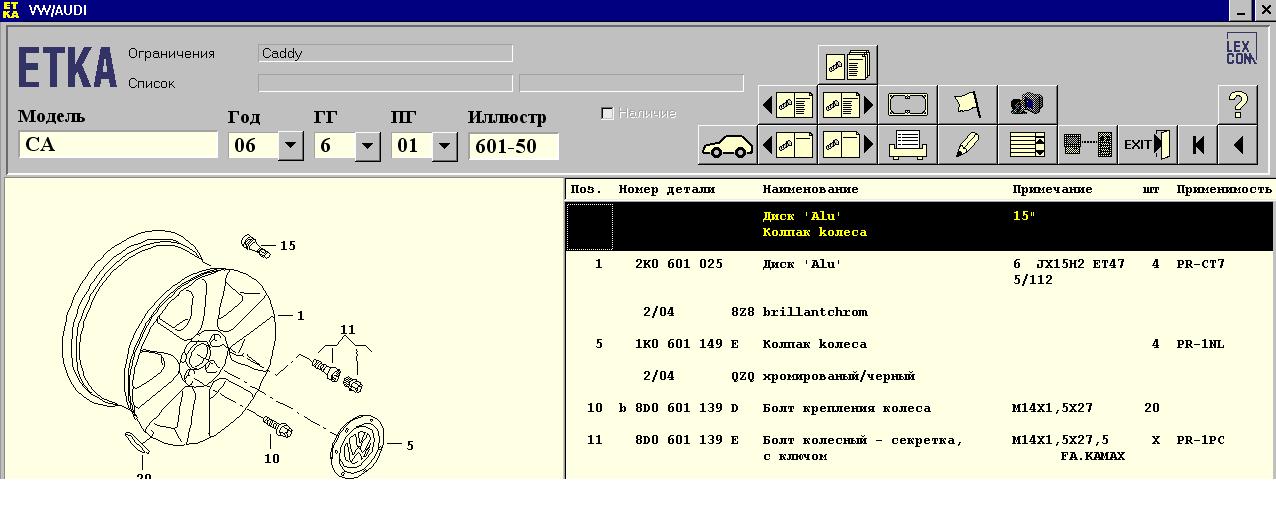Toggle the Наличие checkbox

(607, 113)
